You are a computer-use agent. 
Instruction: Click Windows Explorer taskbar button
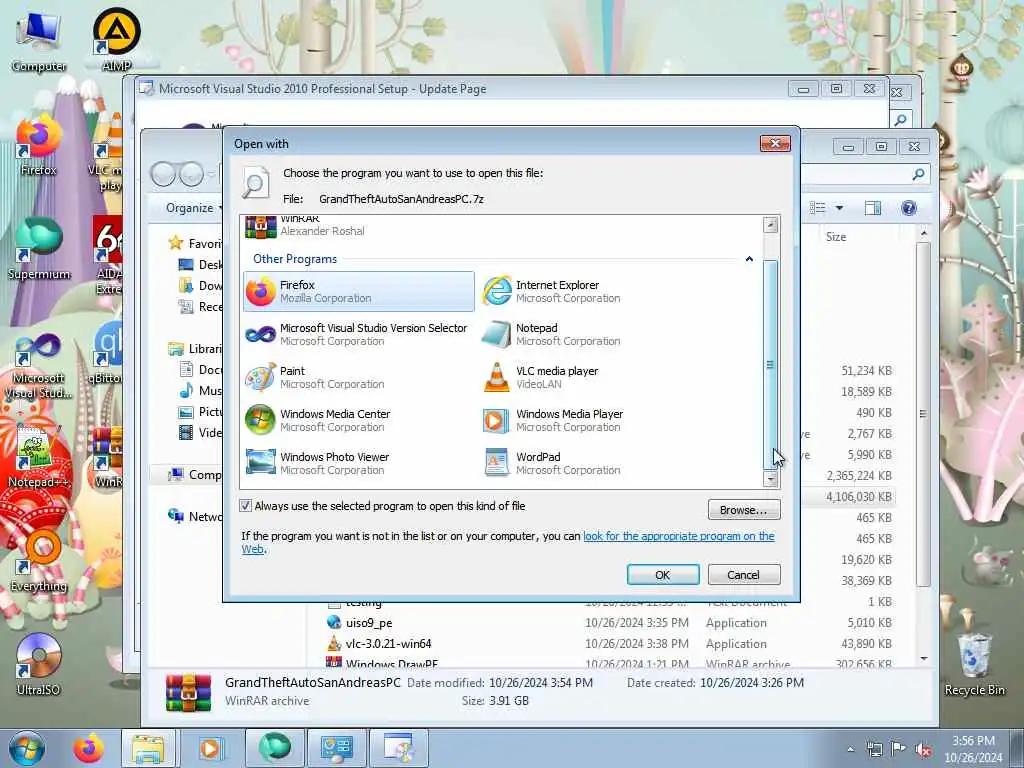(x=148, y=748)
